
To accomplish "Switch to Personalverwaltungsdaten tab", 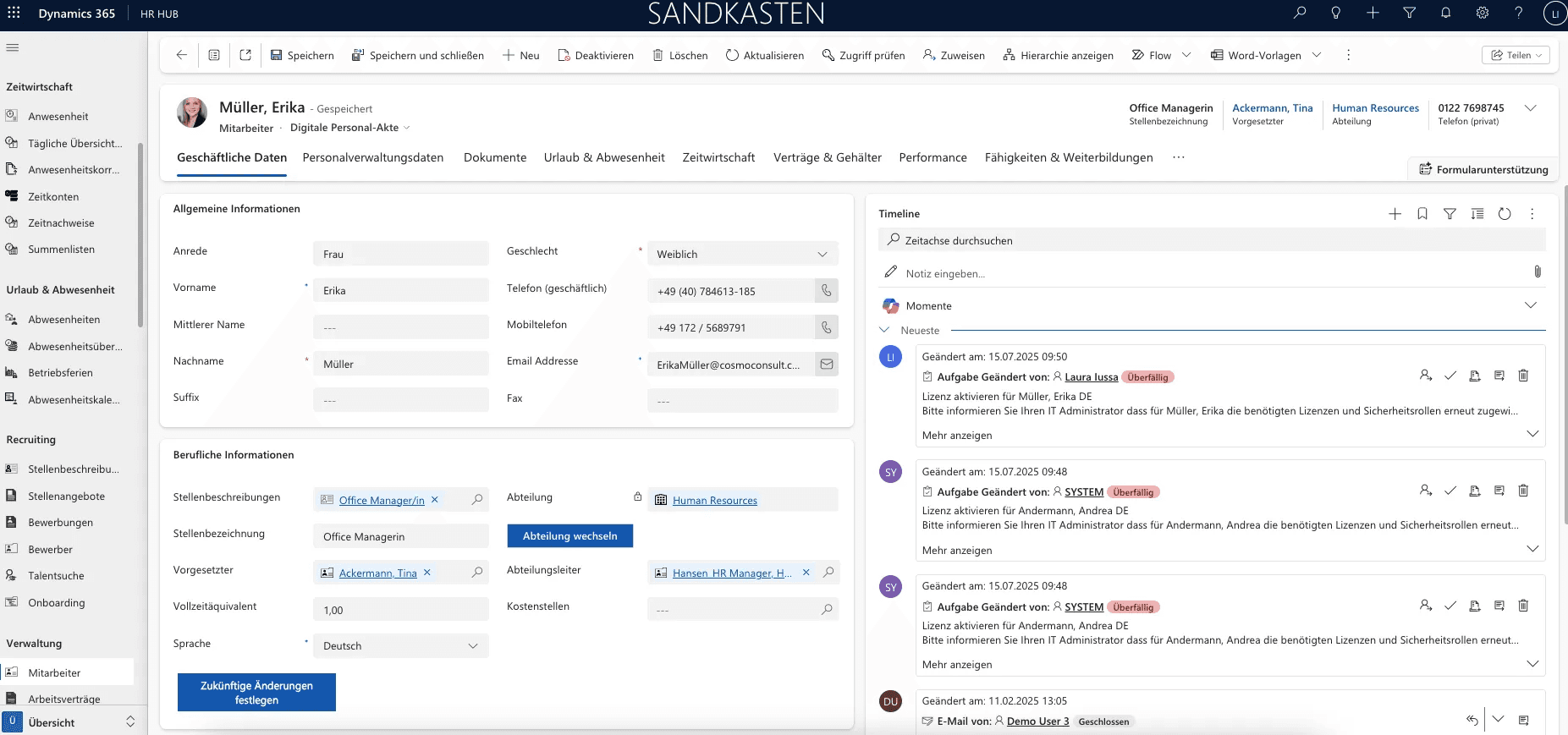I will click(373, 157).
